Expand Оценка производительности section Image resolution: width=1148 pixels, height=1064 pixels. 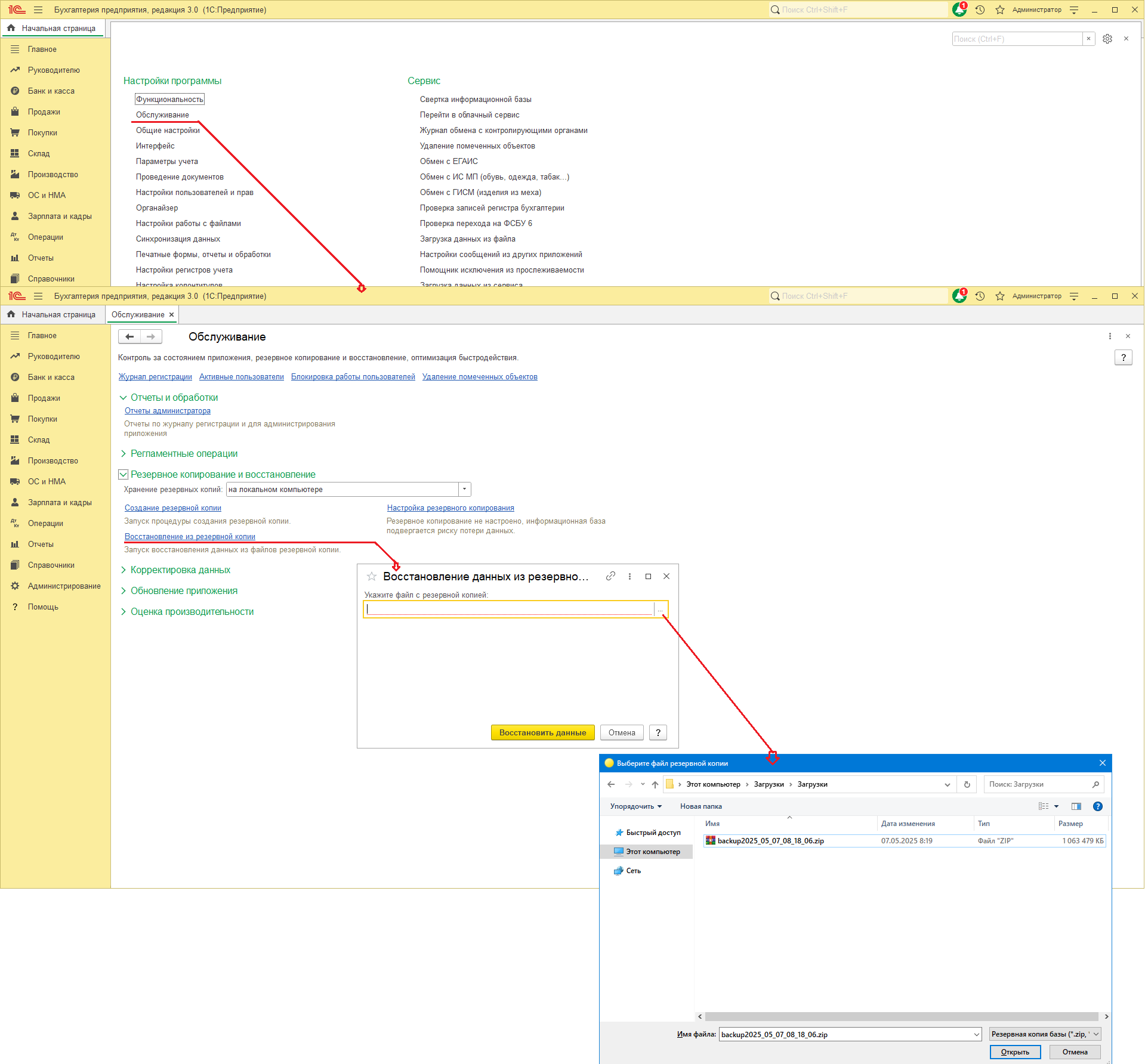point(123,611)
